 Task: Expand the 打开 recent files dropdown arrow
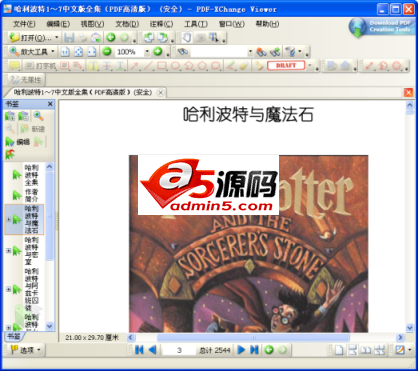click(x=57, y=38)
